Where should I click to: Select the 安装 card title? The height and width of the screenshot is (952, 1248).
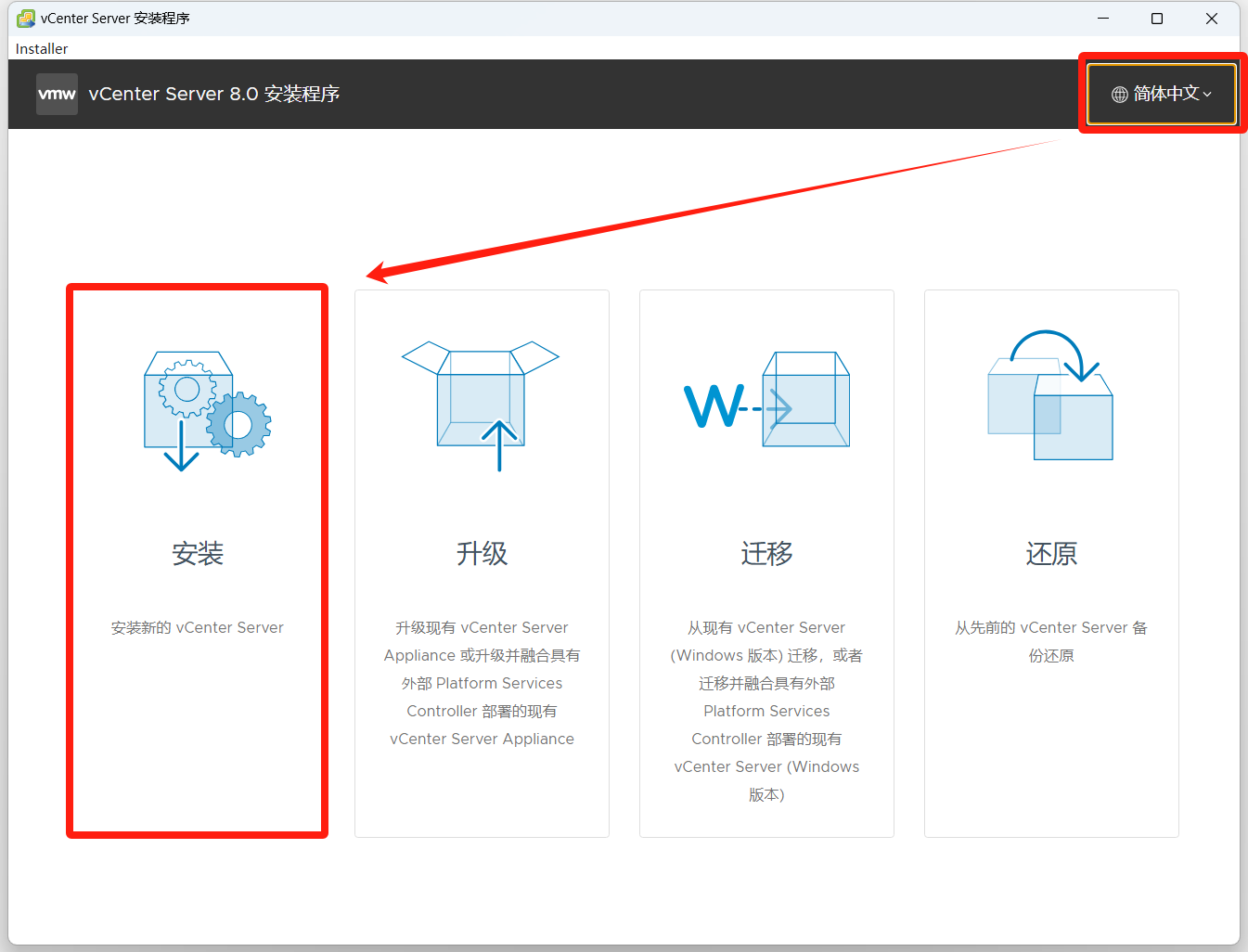[x=198, y=554]
